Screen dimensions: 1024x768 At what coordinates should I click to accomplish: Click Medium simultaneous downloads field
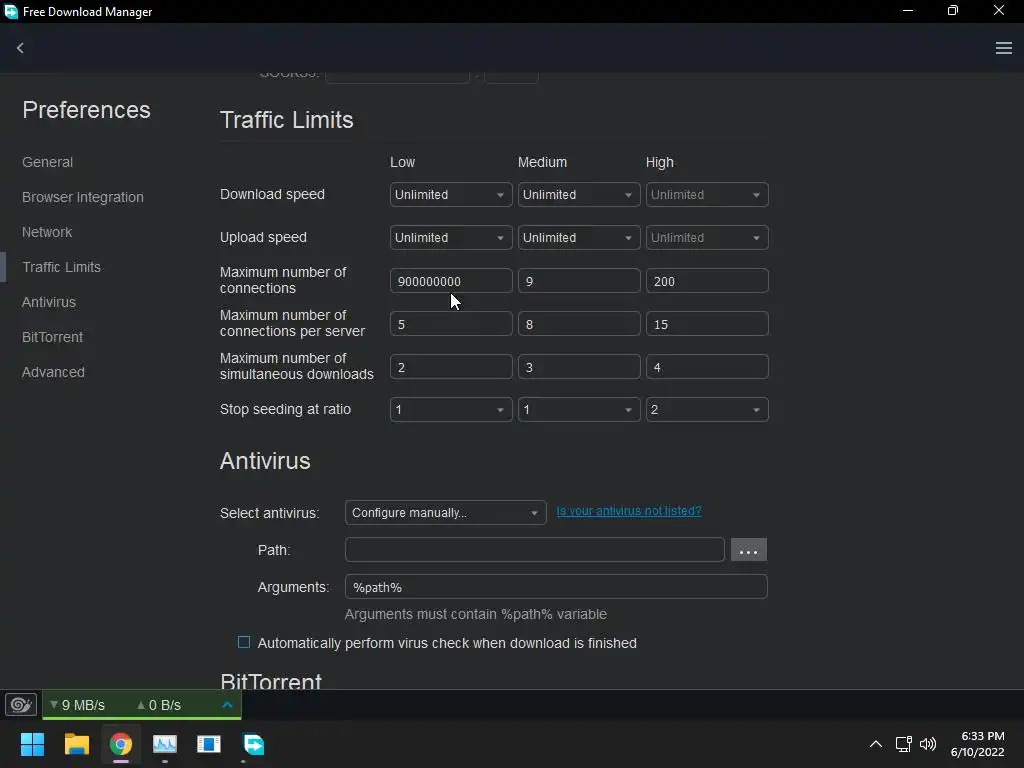point(579,367)
